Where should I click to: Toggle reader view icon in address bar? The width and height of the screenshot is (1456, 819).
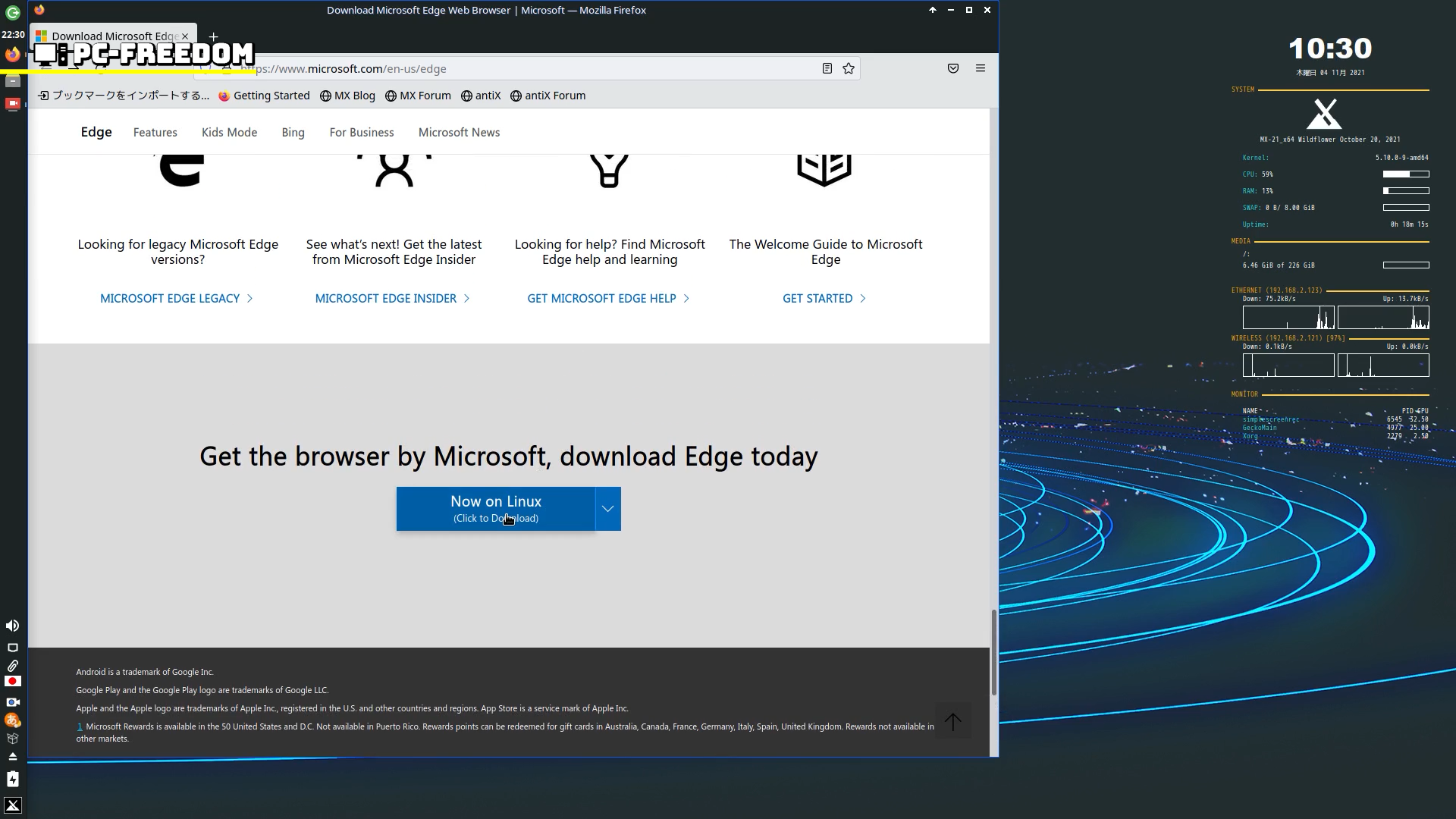[827, 68]
